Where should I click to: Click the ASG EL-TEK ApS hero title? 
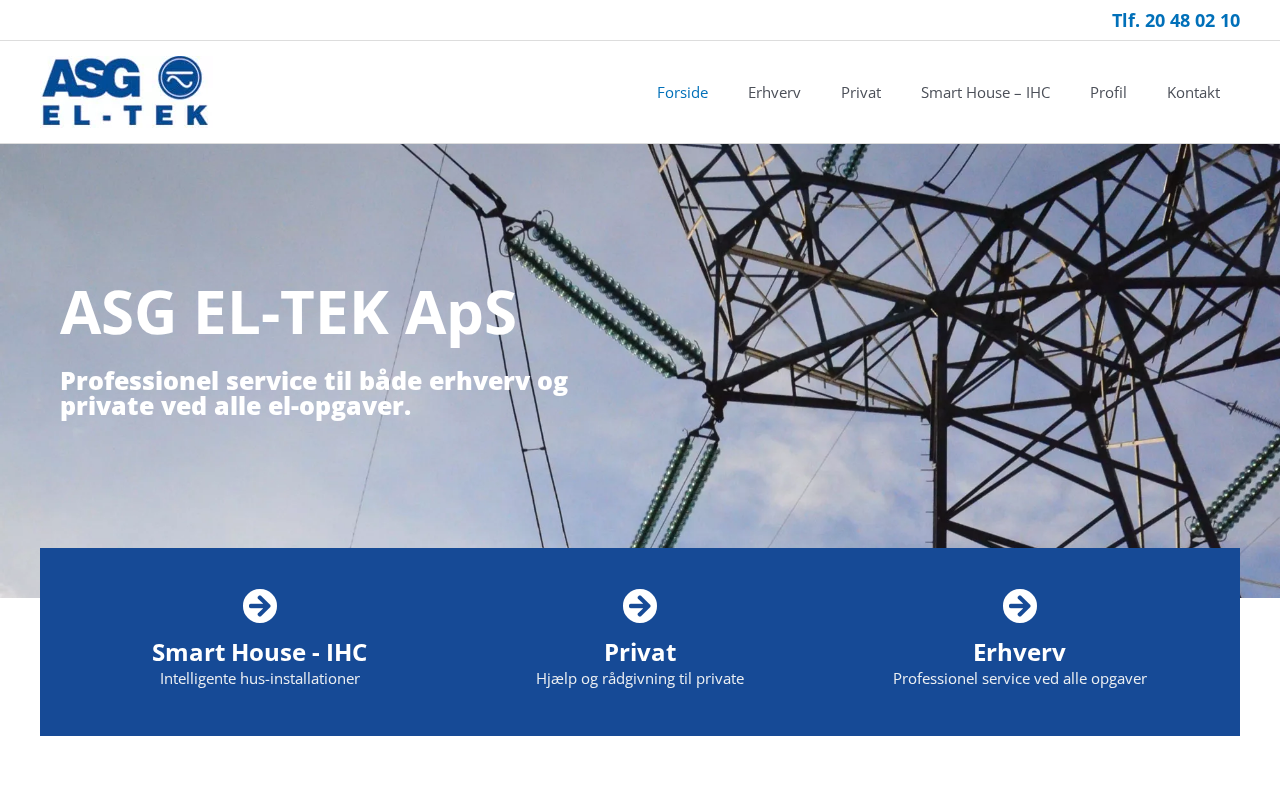tap(288, 312)
